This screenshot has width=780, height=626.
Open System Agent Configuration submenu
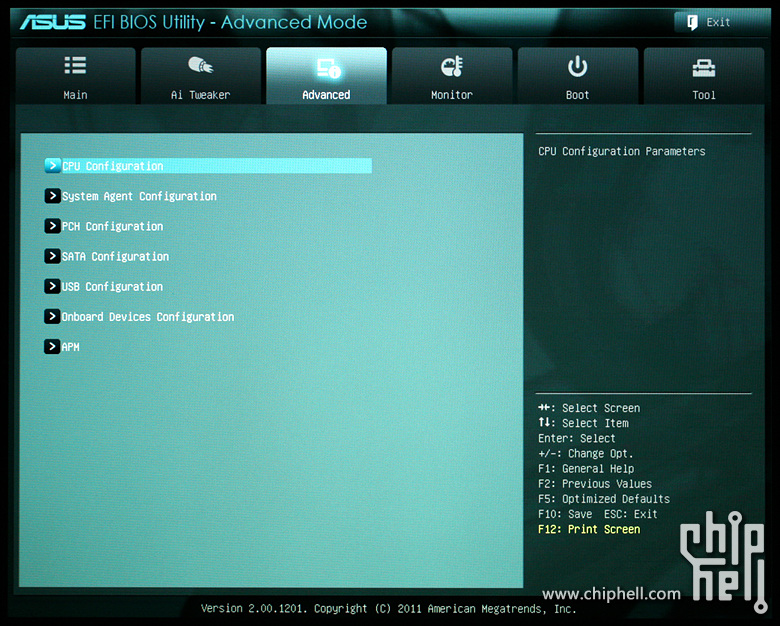[139, 197]
